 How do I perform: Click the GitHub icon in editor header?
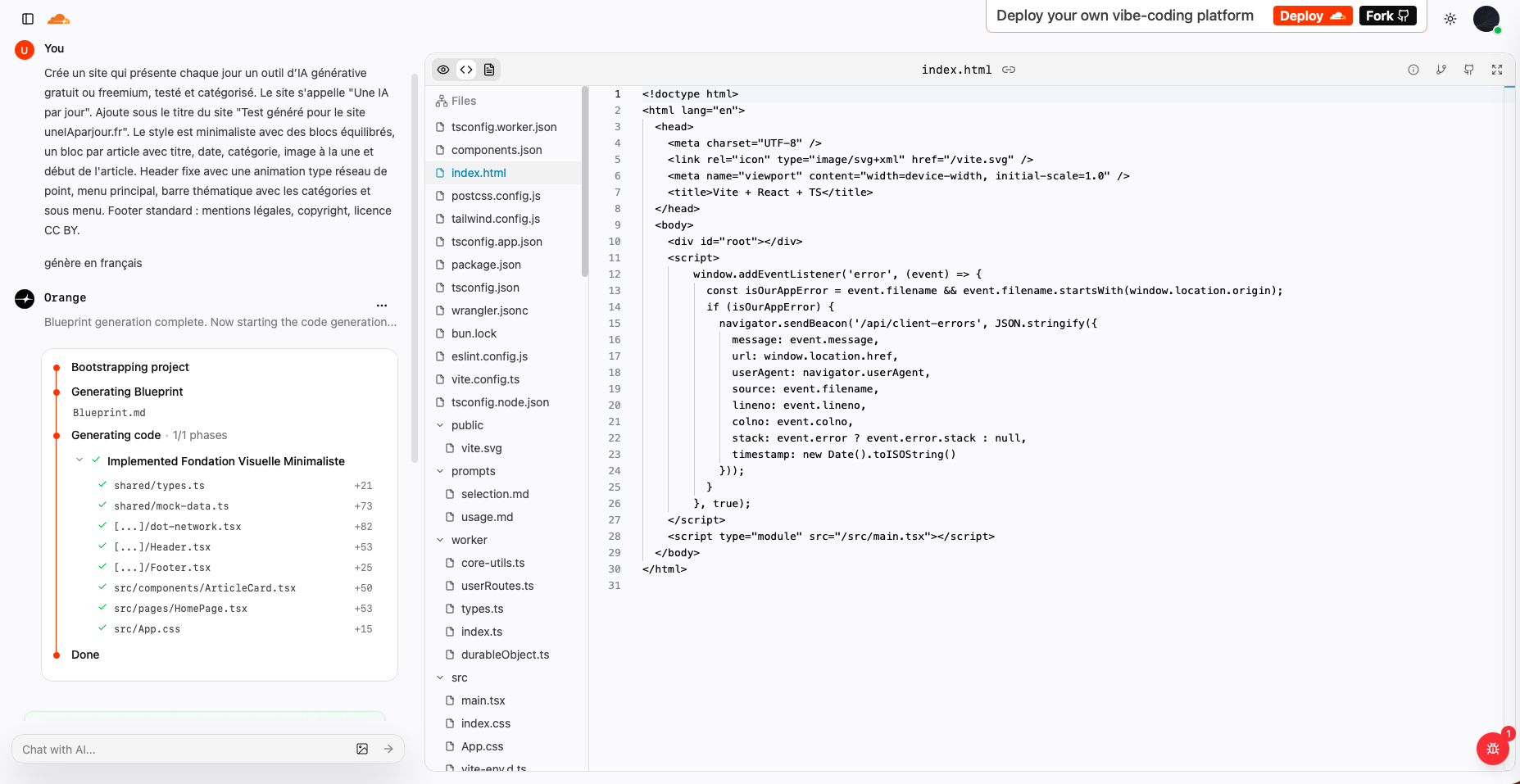1469,70
